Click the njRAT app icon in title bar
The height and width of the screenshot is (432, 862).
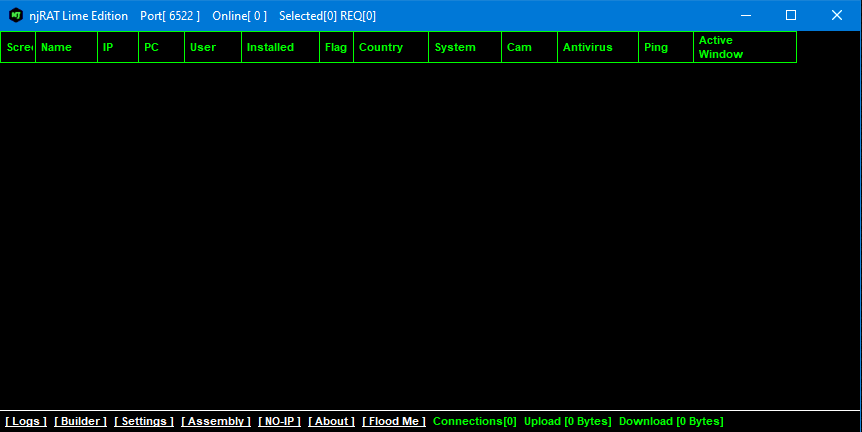(15, 15)
